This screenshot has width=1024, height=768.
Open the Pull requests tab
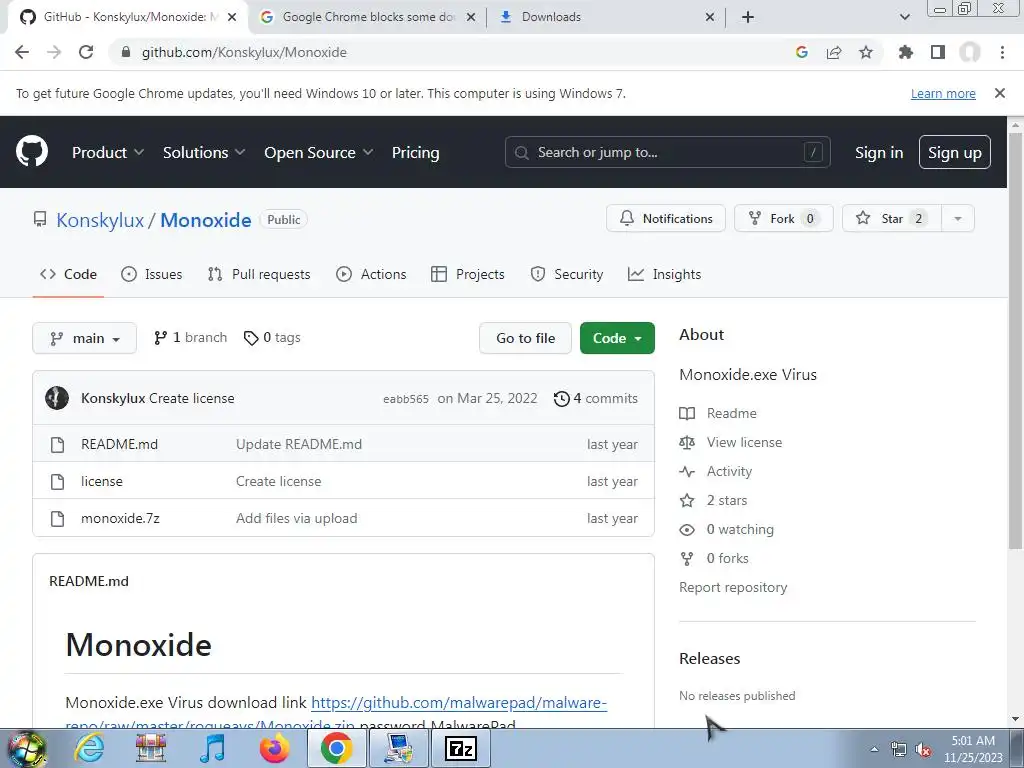[259, 274]
